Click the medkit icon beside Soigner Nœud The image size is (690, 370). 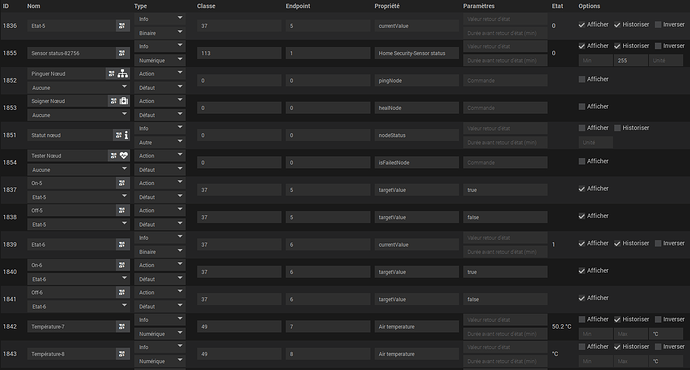(124, 101)
